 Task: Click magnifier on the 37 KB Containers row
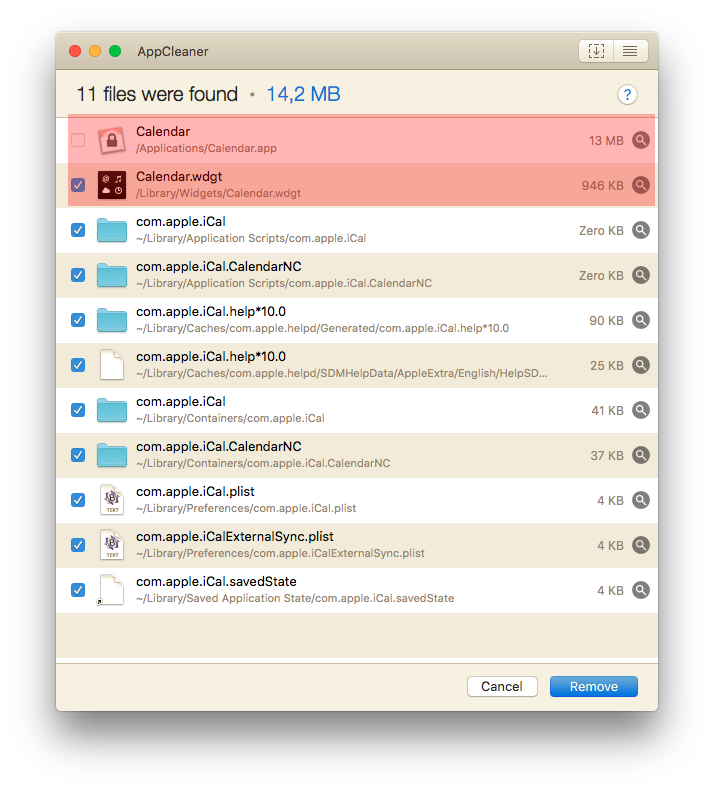point(641,455)
